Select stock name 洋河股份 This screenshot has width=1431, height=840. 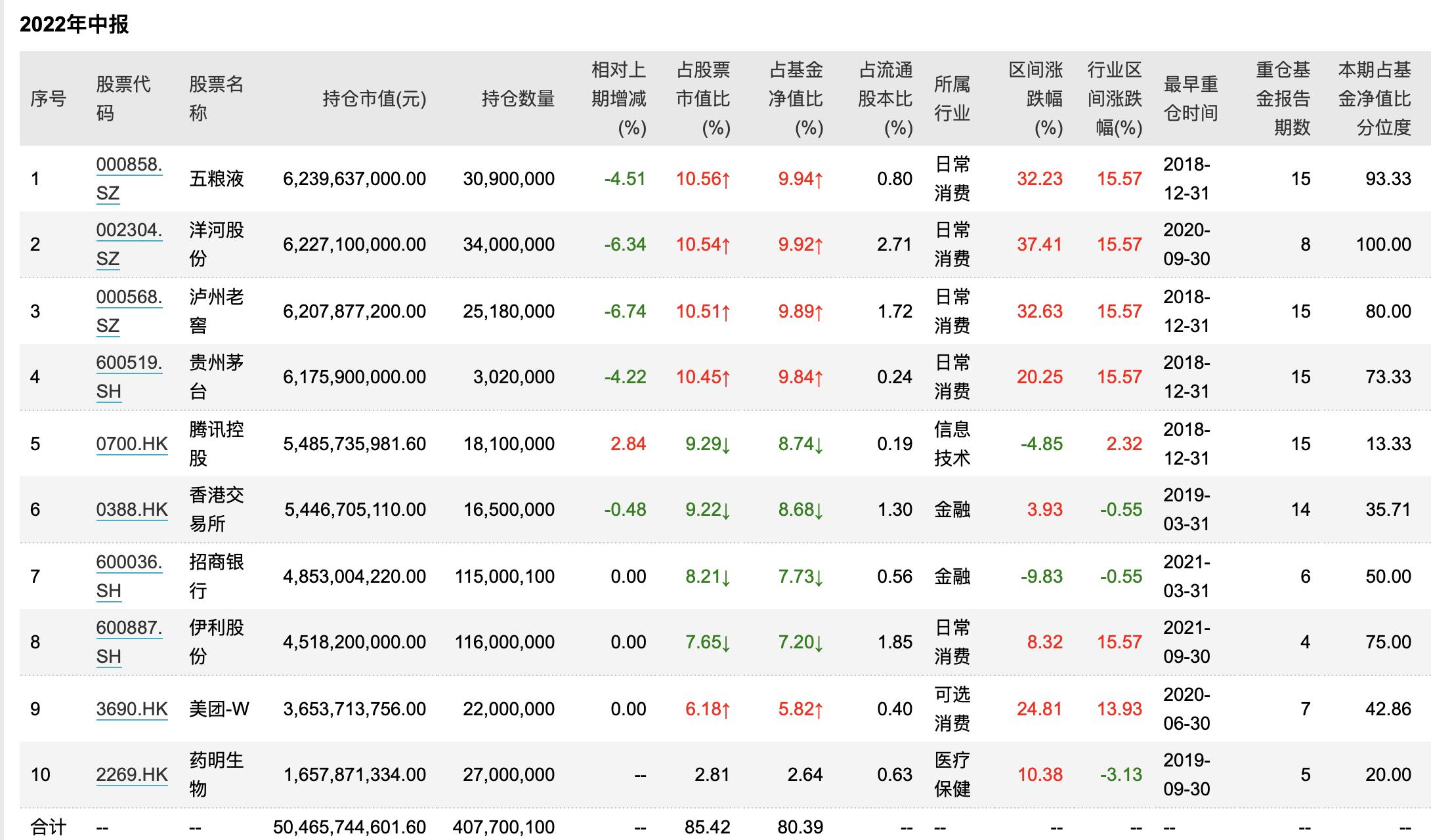point(217,244)
